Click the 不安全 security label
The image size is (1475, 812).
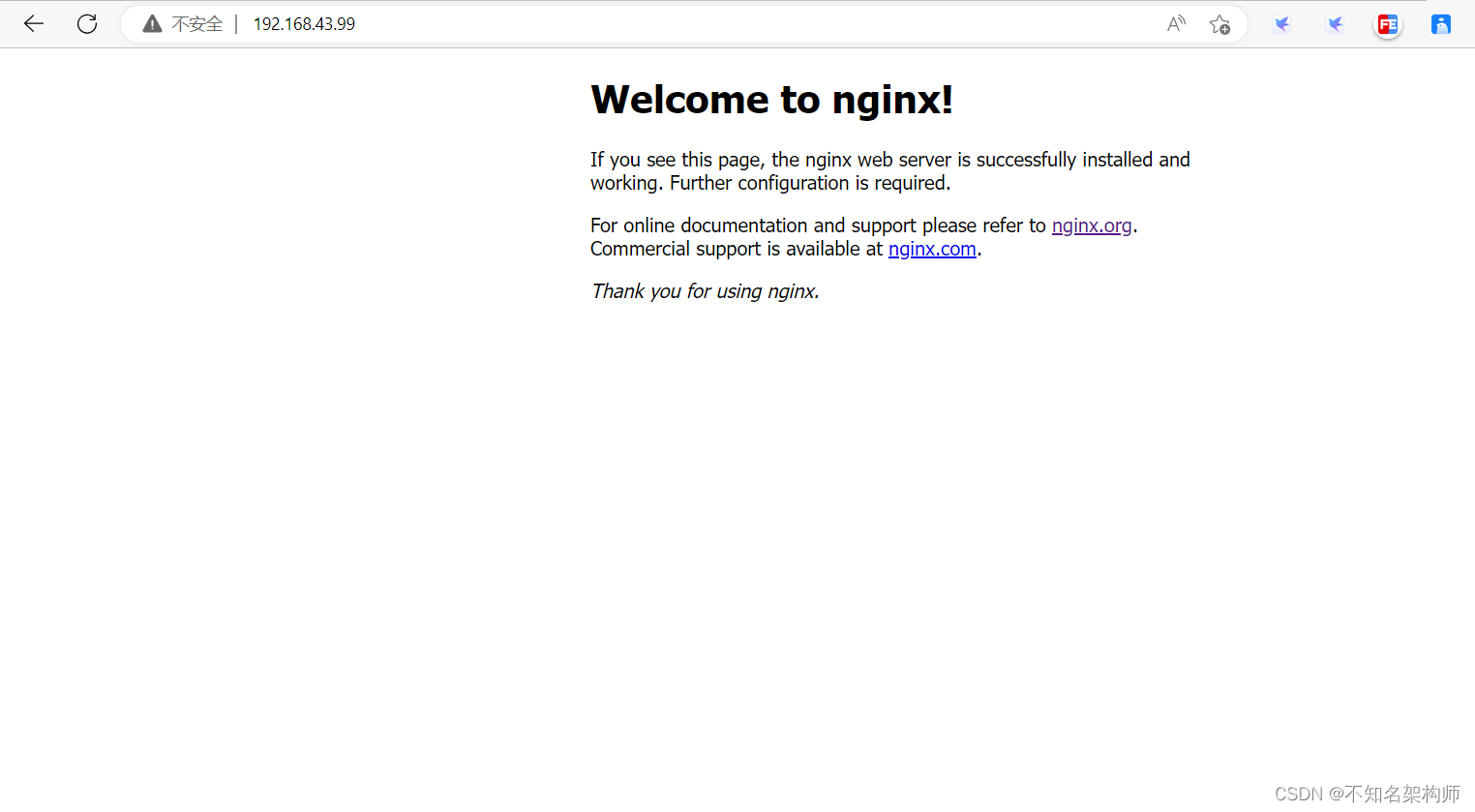pos(197,24)
